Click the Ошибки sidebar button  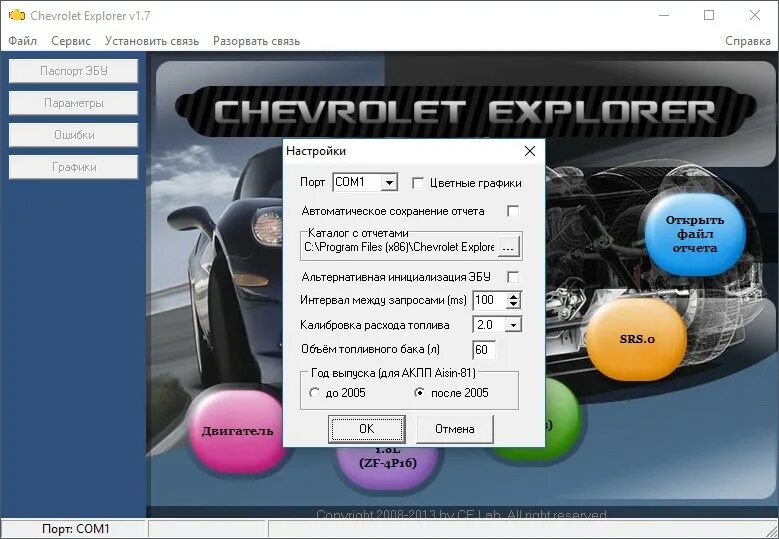(74, 135)
